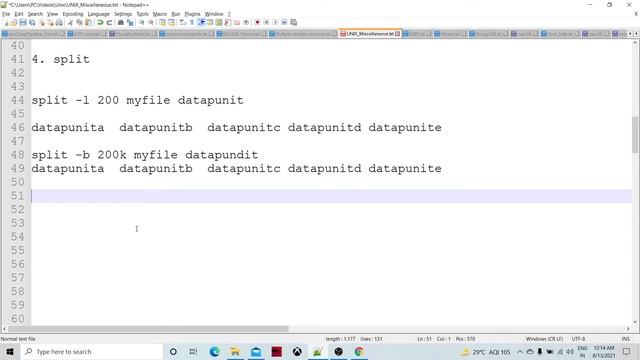Open Mail app from the taskbar
This screenshot has width=640, height=360.
click(x=256, y=351)
